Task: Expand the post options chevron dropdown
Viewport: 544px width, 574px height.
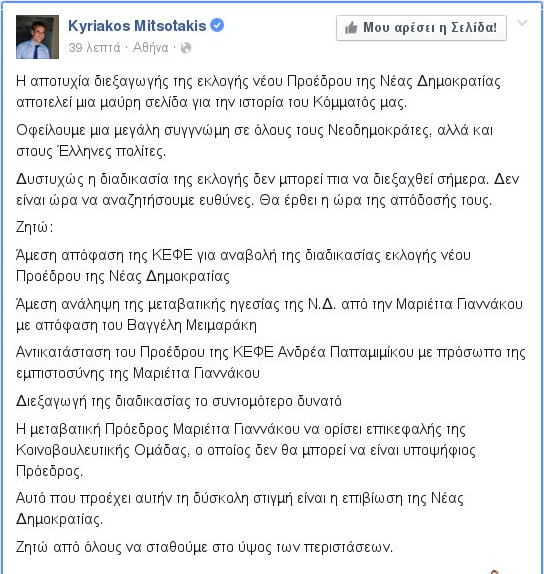Action: click(522, 23)
